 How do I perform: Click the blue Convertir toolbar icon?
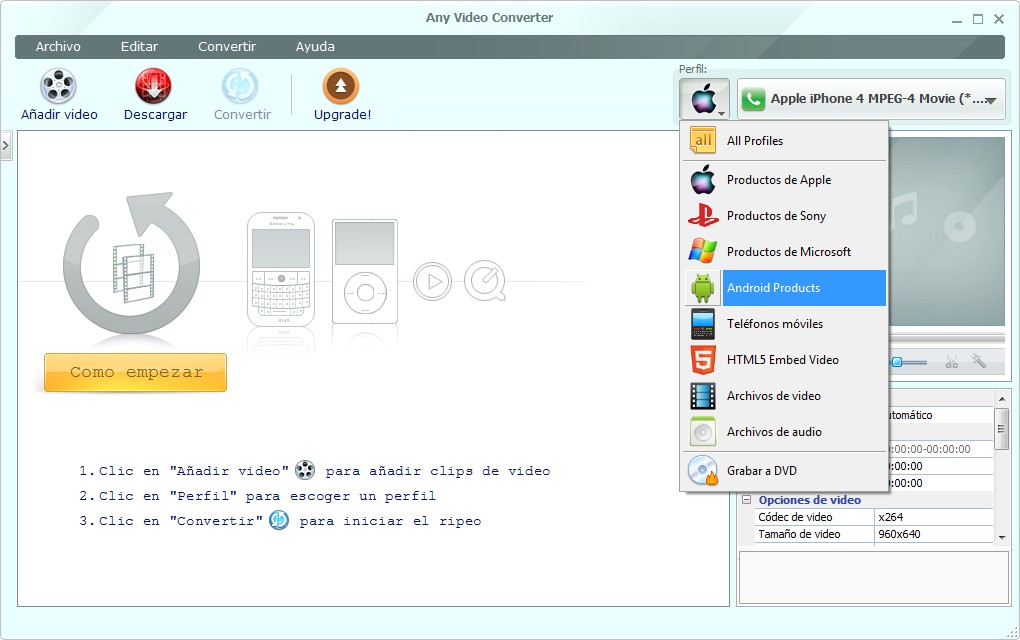tap(240, 86)
